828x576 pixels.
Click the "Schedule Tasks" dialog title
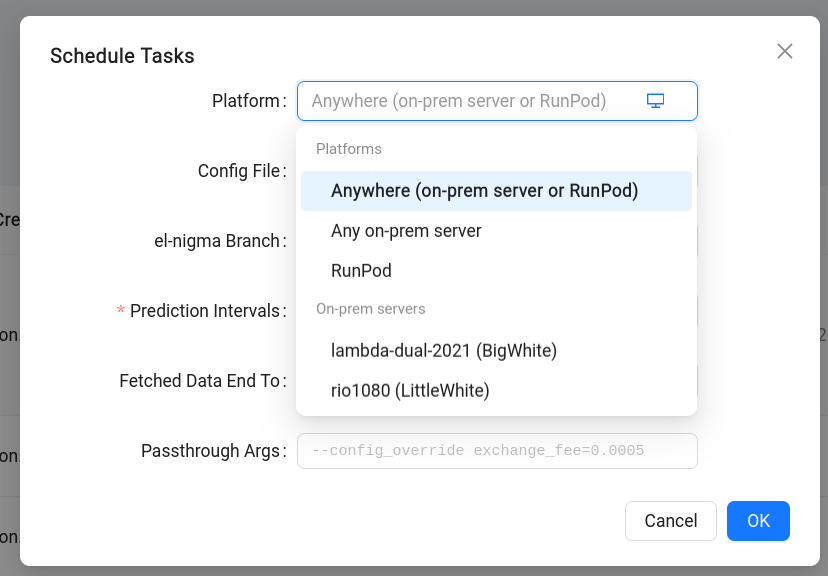(122, 56)
